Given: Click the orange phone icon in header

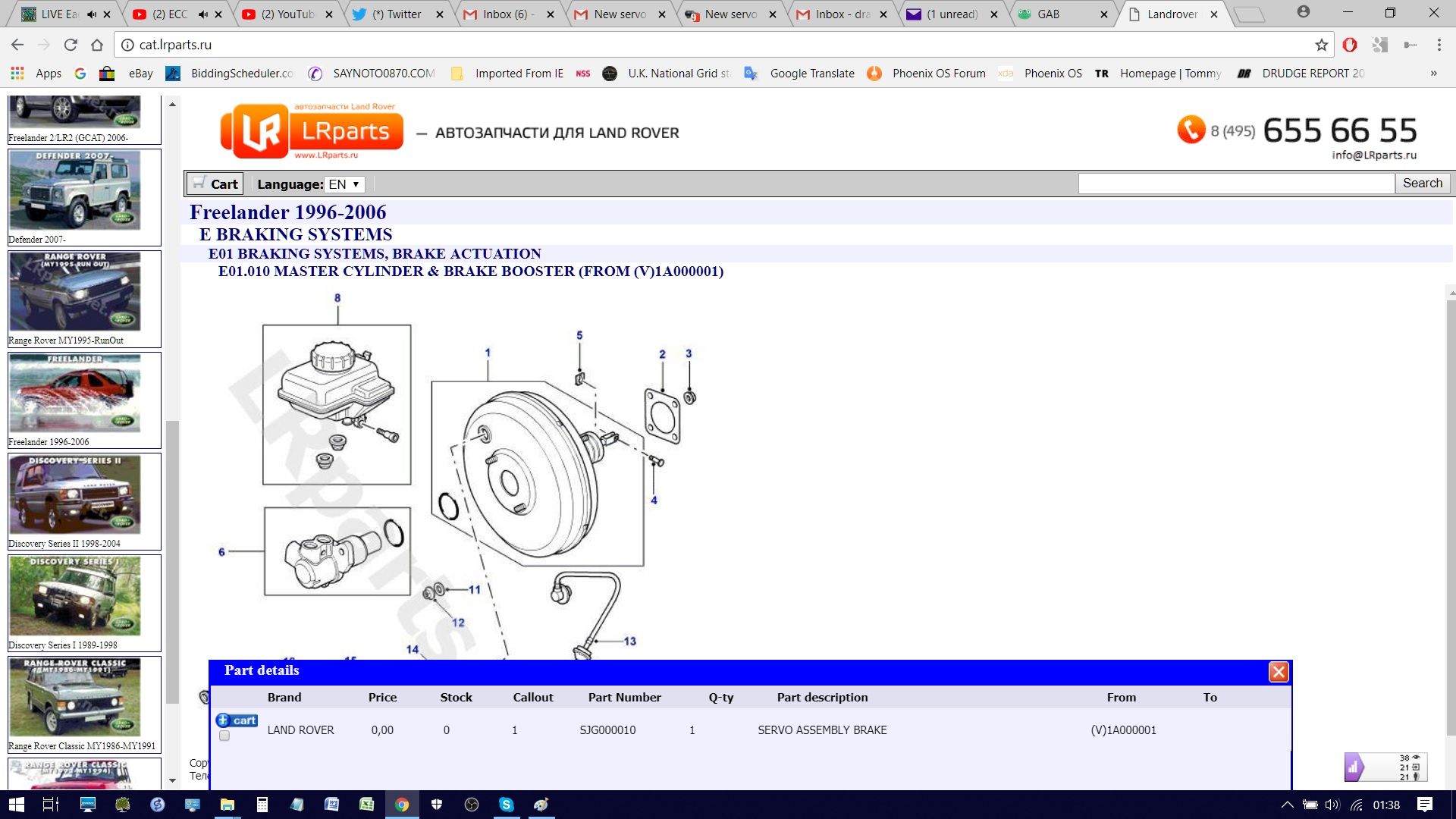Looking at the screenshot, I should click(x=1191, y=130).
